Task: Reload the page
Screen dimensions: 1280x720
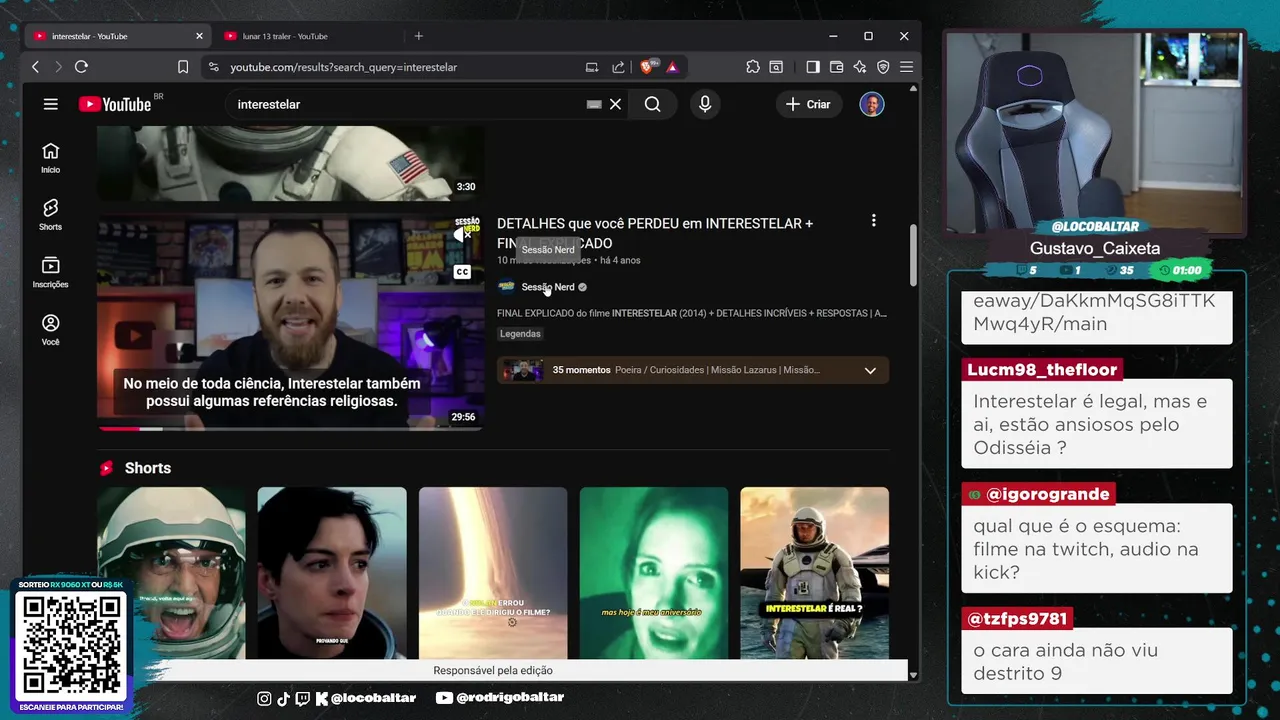Action: (81, 67)
